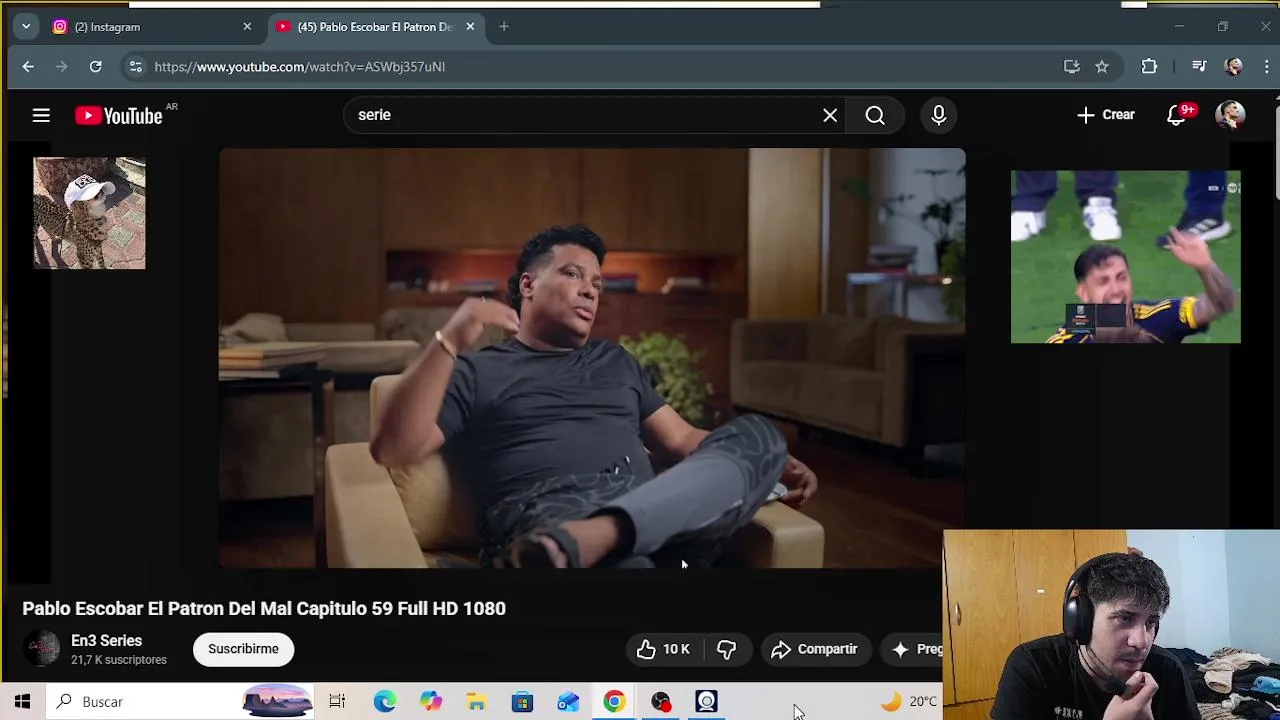Open the En3 Series channel avatar

42,649
